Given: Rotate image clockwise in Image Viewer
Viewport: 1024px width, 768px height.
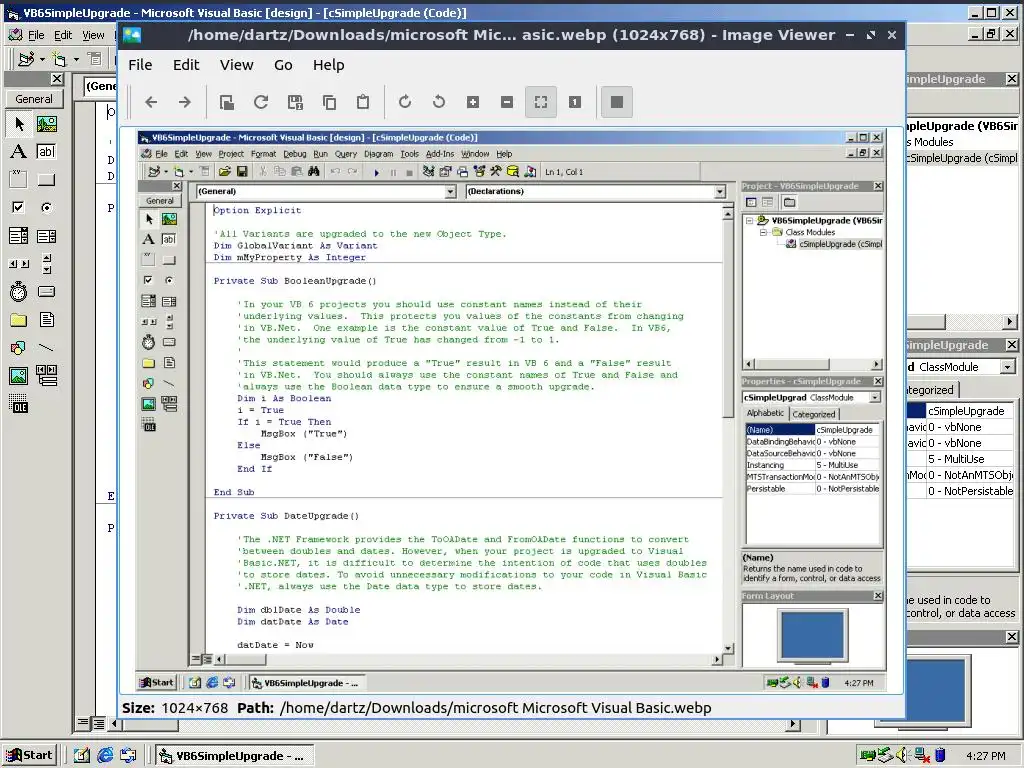Looking at the screenshot, I should 405,102.
